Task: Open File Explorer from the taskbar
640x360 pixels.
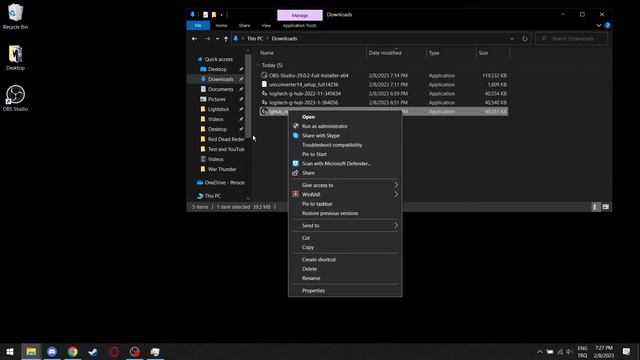Action: coord(31,351)
